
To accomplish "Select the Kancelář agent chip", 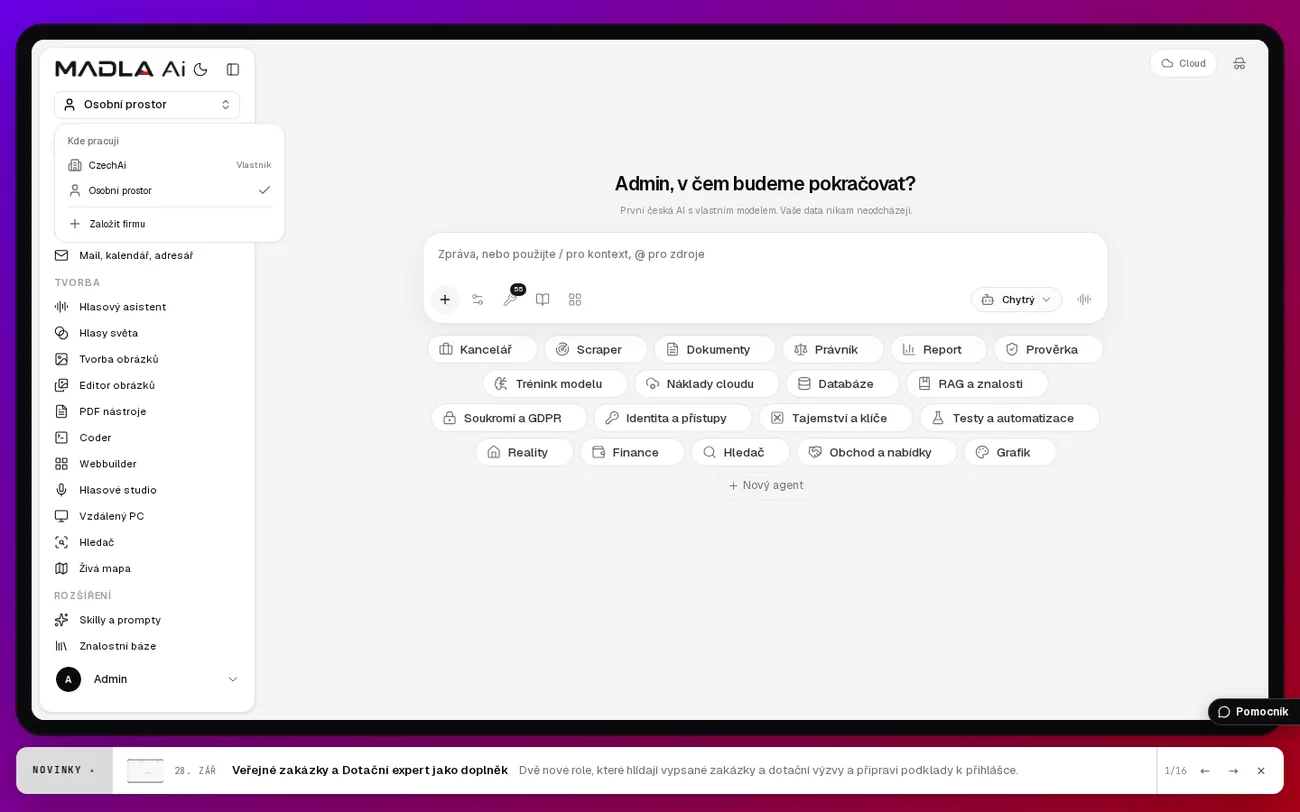I will point(482,349).
